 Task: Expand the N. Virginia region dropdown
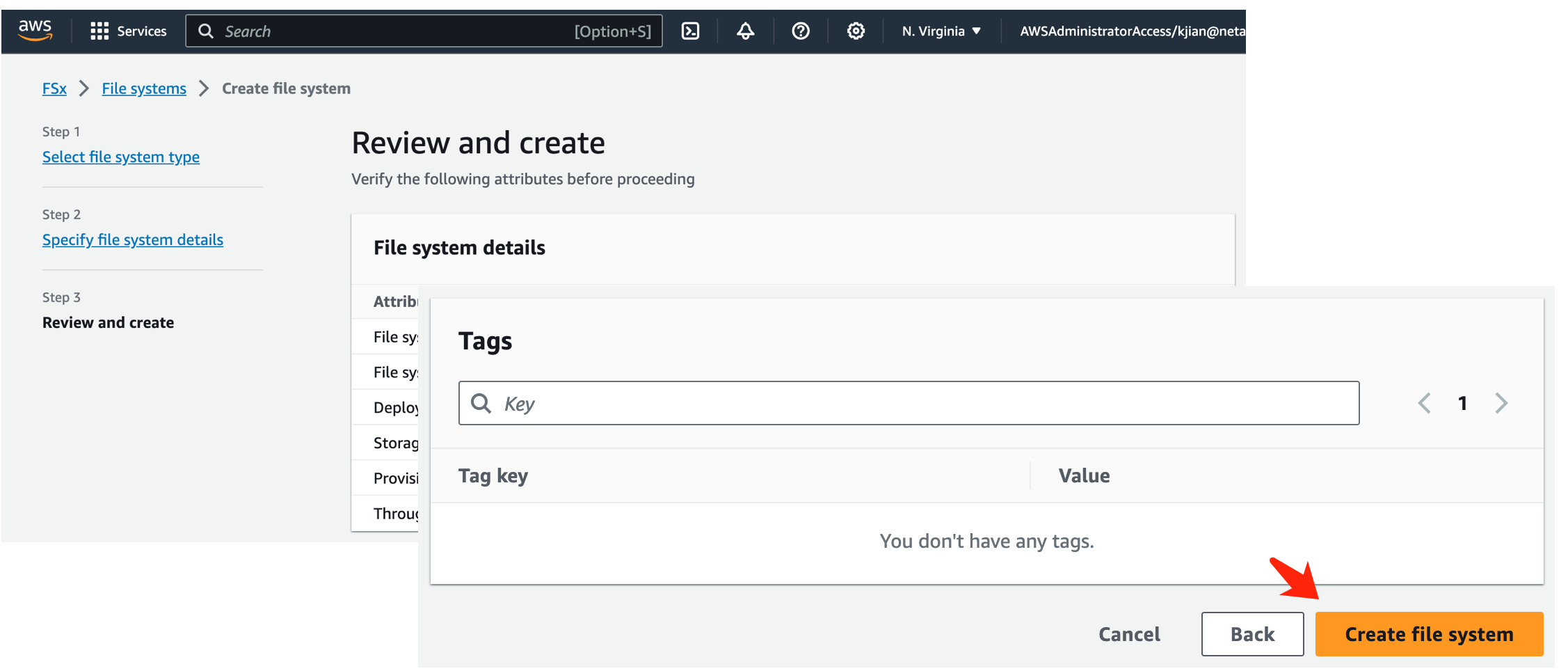pos(941,31)
